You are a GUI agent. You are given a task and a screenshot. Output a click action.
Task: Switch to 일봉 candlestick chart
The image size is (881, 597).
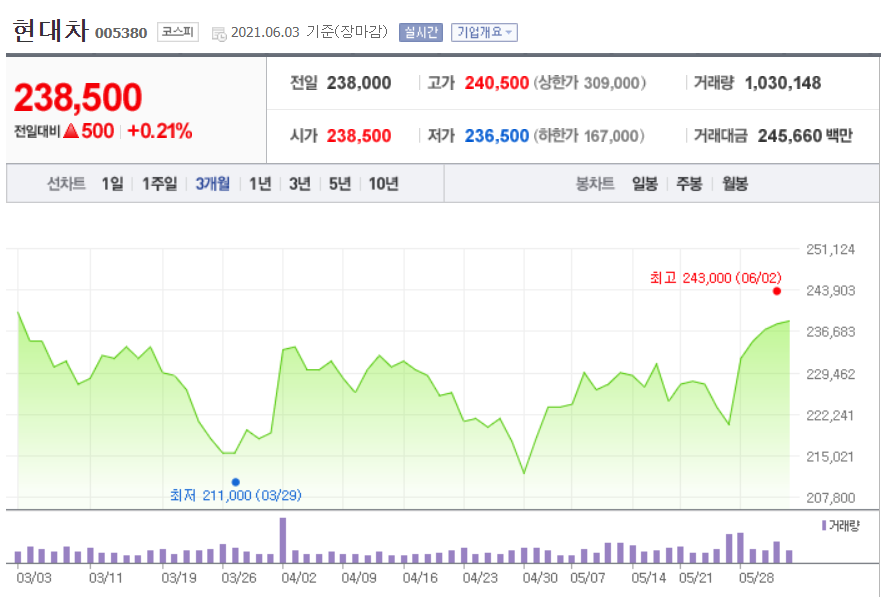tap(644, 184)
